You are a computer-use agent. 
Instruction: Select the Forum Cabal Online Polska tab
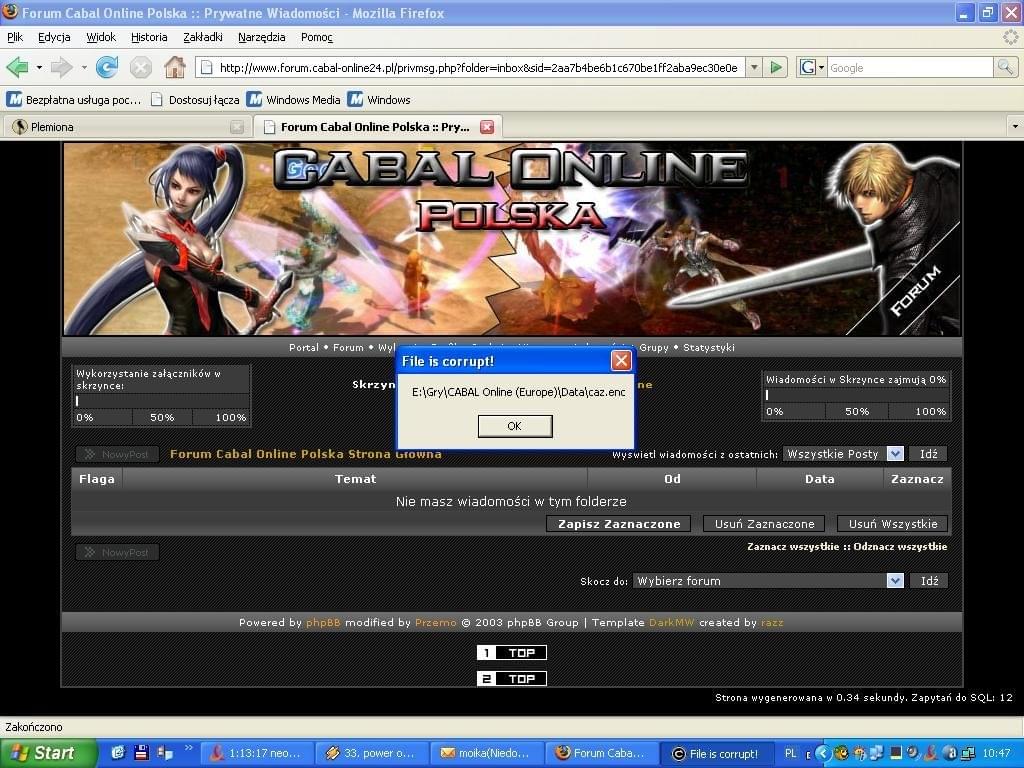coord(377,127)
